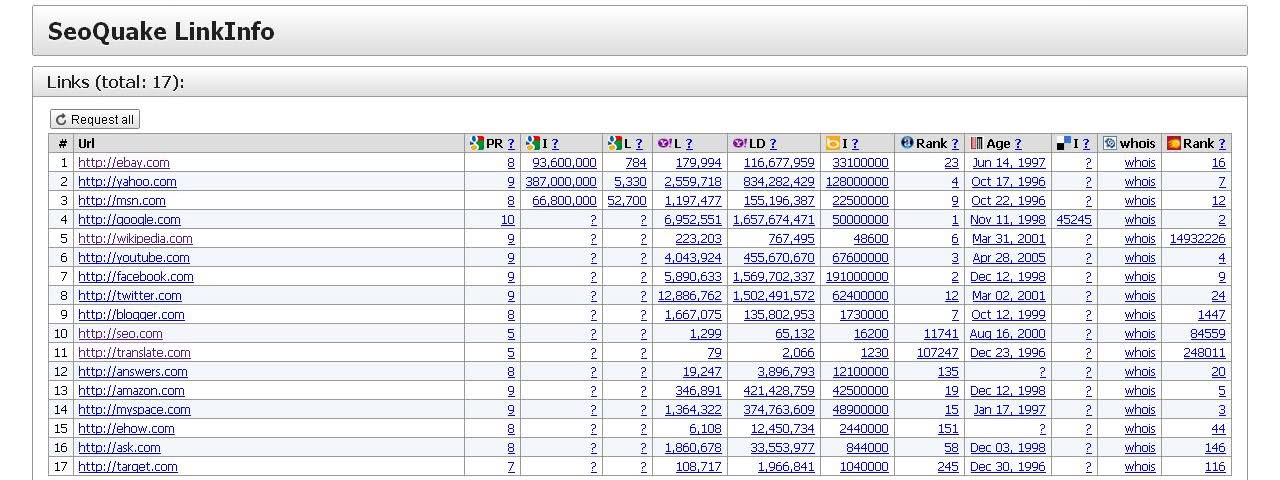
Task: Click the whois icon in column header
Action: pos(1109,143)
